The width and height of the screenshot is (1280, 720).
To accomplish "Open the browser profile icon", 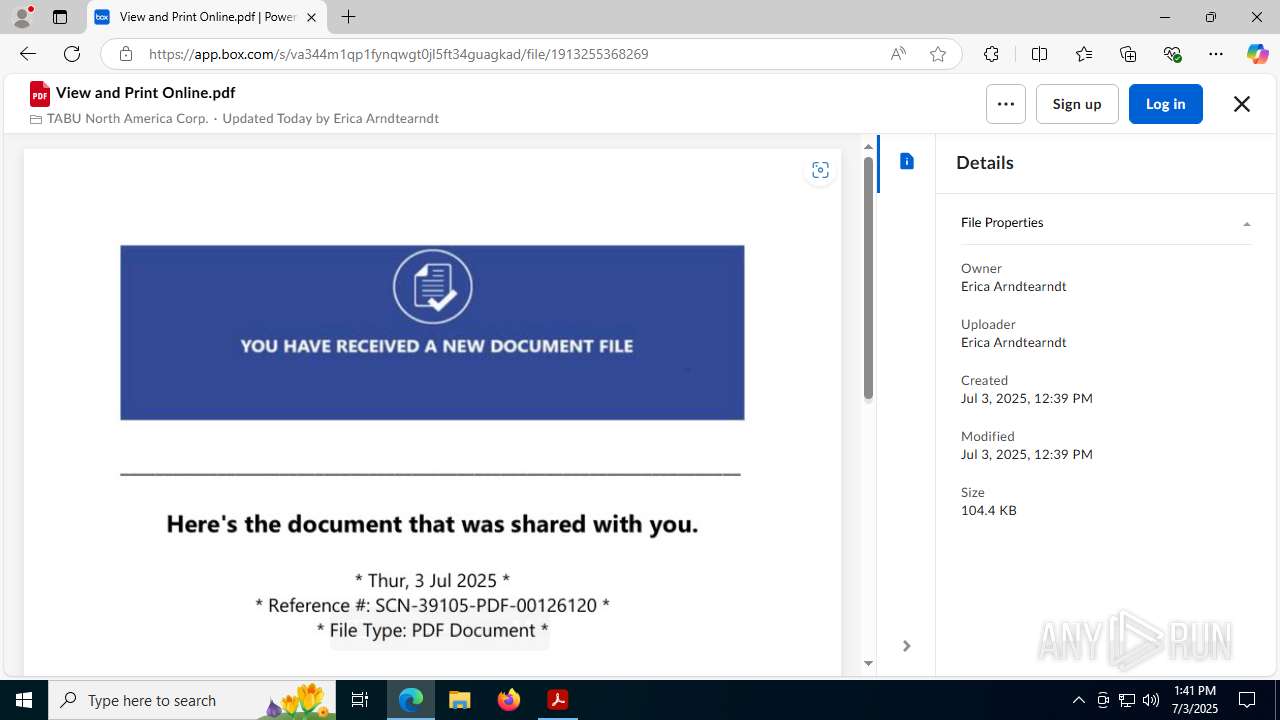I will point(21,17).
